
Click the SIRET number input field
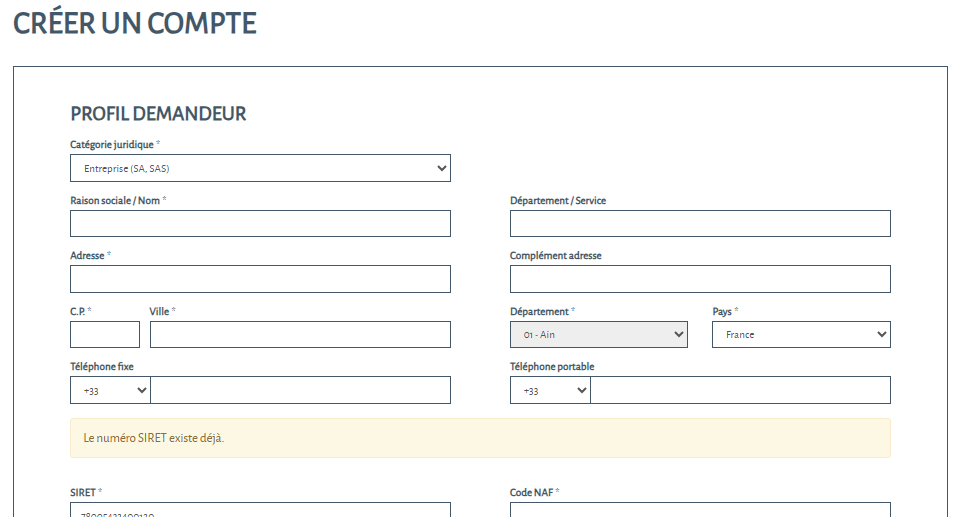pos(260,510)
